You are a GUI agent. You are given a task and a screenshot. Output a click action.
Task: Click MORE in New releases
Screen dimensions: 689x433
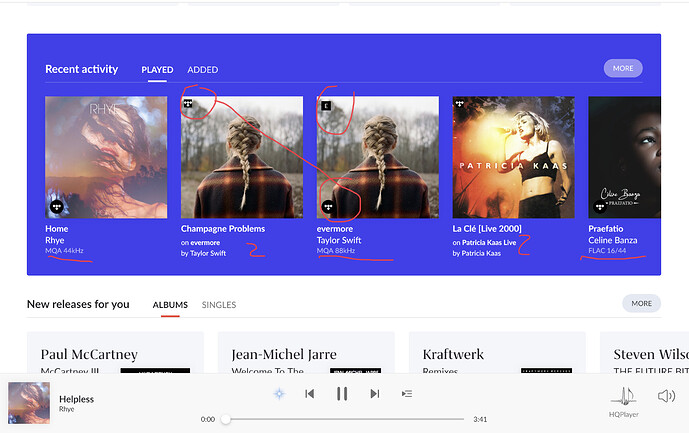[642, 303]
